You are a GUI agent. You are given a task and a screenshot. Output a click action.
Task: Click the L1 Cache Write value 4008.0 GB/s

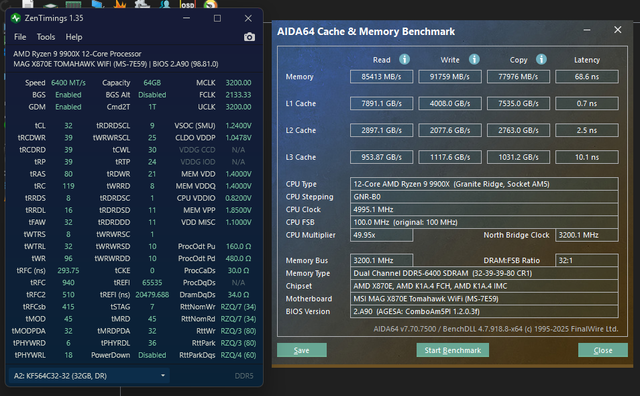(x=450, y=104)
